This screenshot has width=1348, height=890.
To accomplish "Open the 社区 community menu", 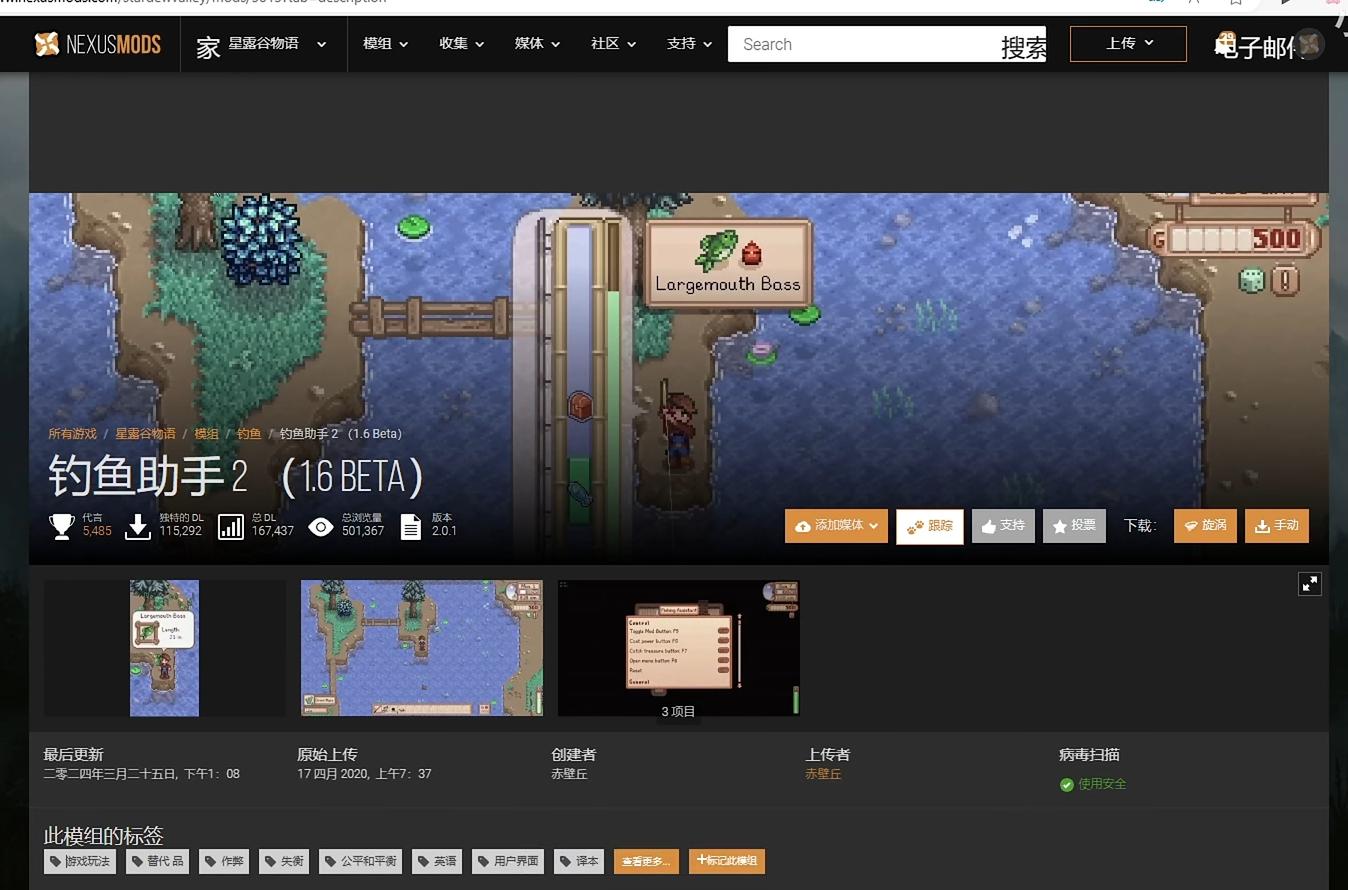I will click(x=613, y=44).
